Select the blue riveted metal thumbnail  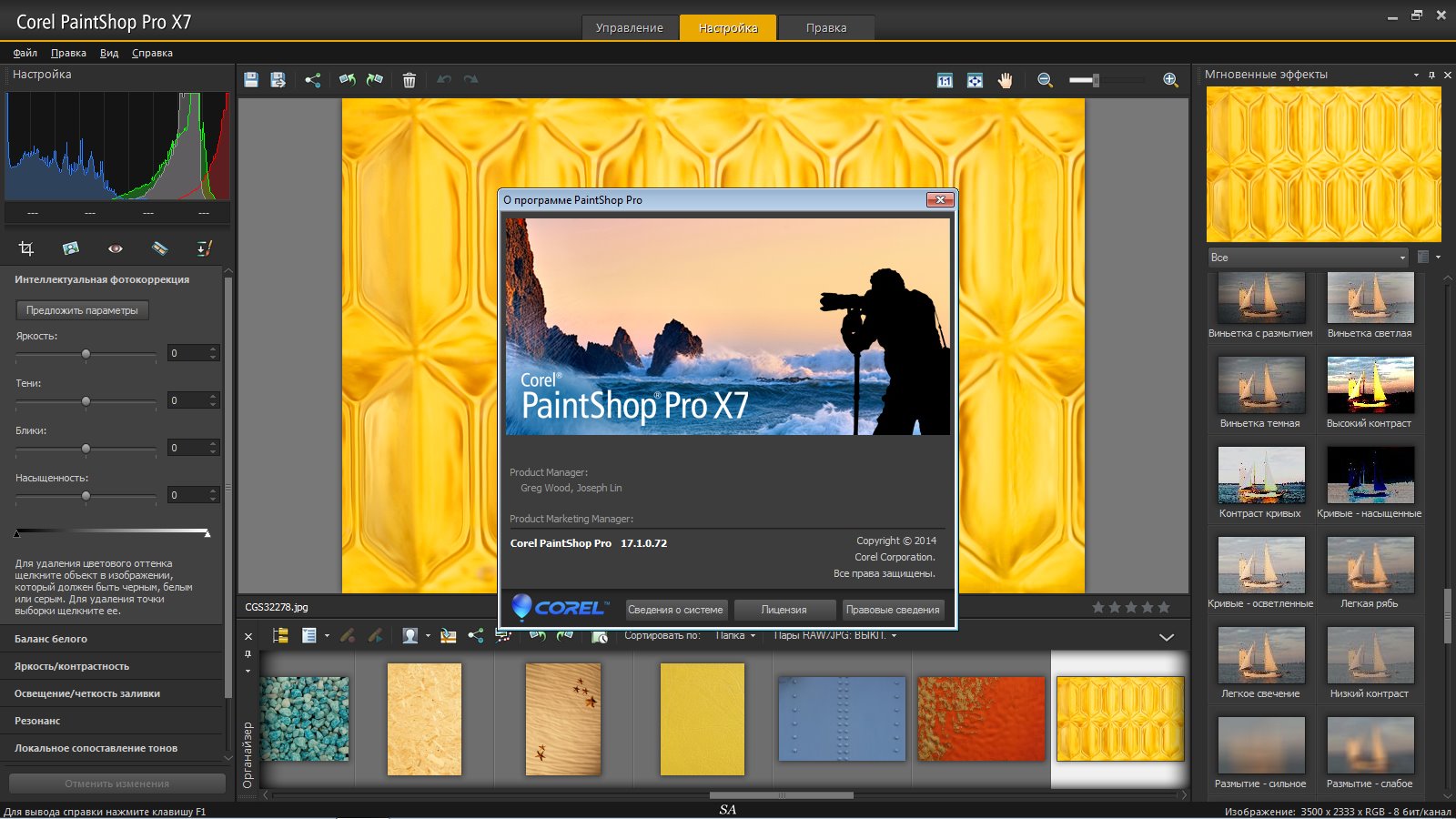(x=842, y=719)
